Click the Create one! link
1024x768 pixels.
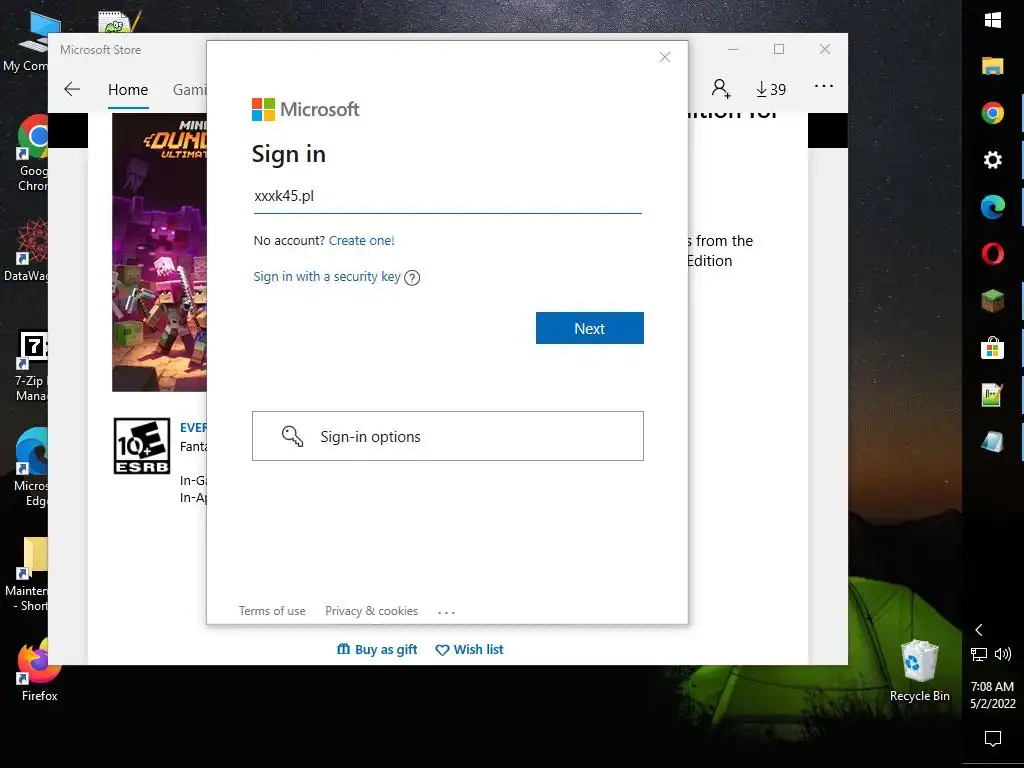coord(362,240)
